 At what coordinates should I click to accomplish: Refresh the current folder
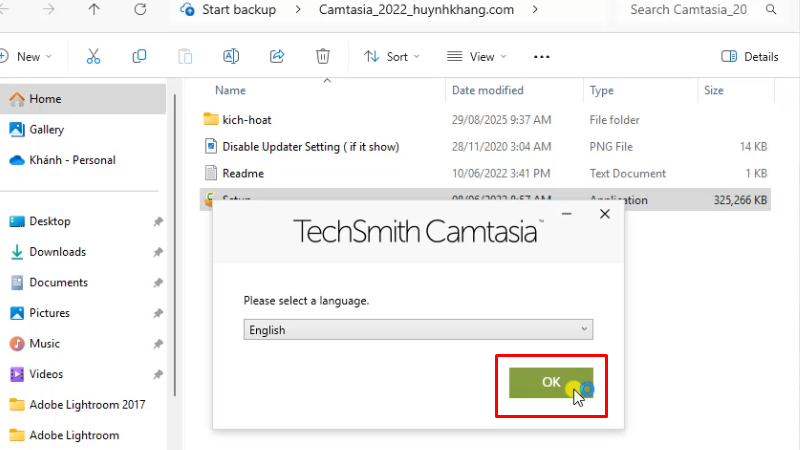click(140, 9)
